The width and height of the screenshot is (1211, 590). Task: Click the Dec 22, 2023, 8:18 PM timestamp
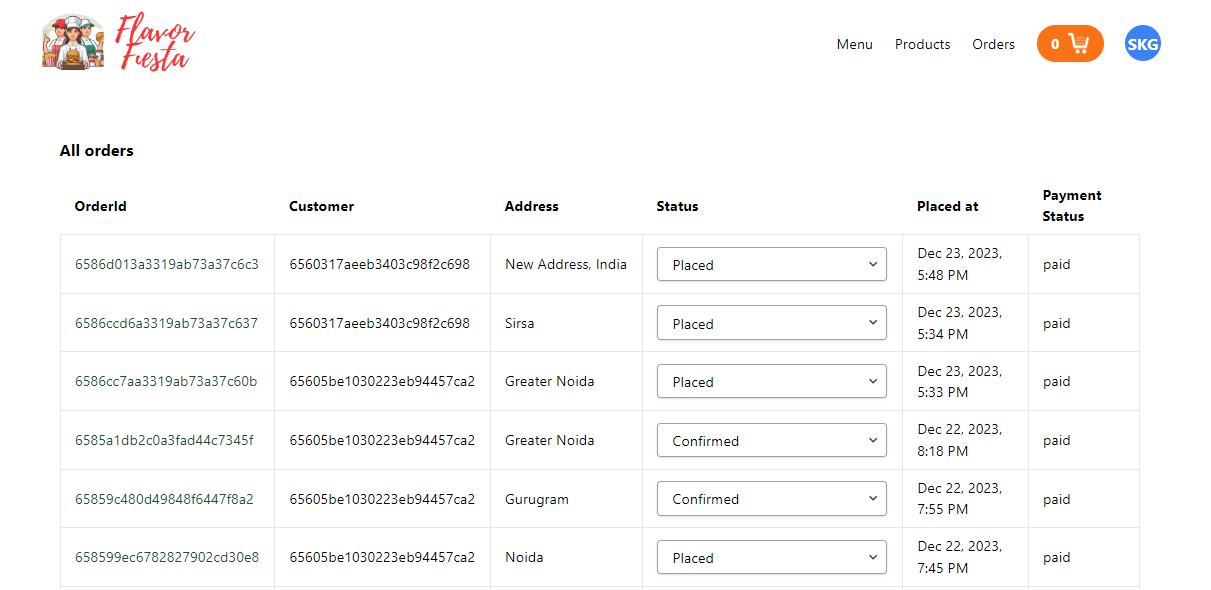[x=959, y=440]
